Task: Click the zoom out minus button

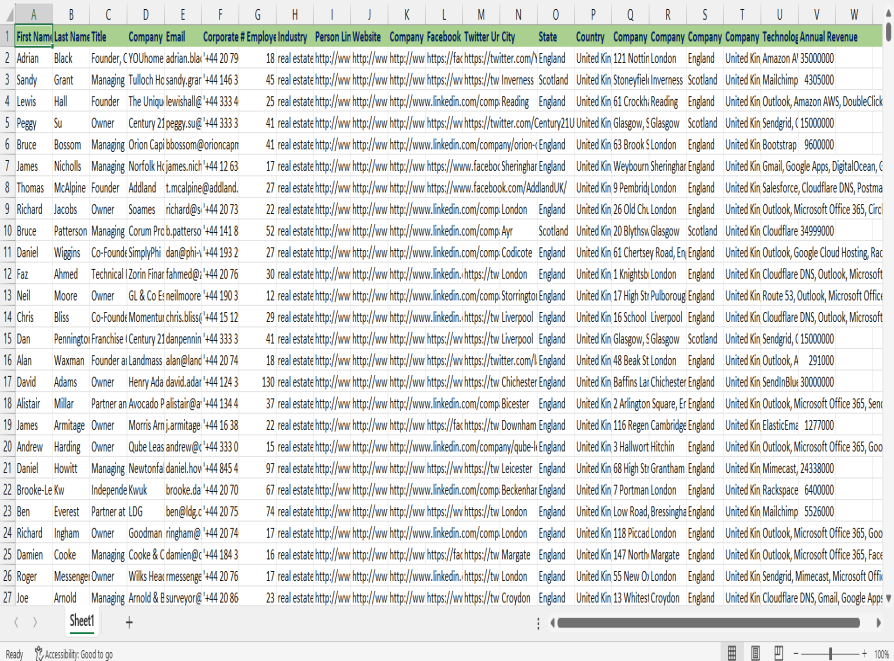Action: pyautogui.click(x=796, y=652)
